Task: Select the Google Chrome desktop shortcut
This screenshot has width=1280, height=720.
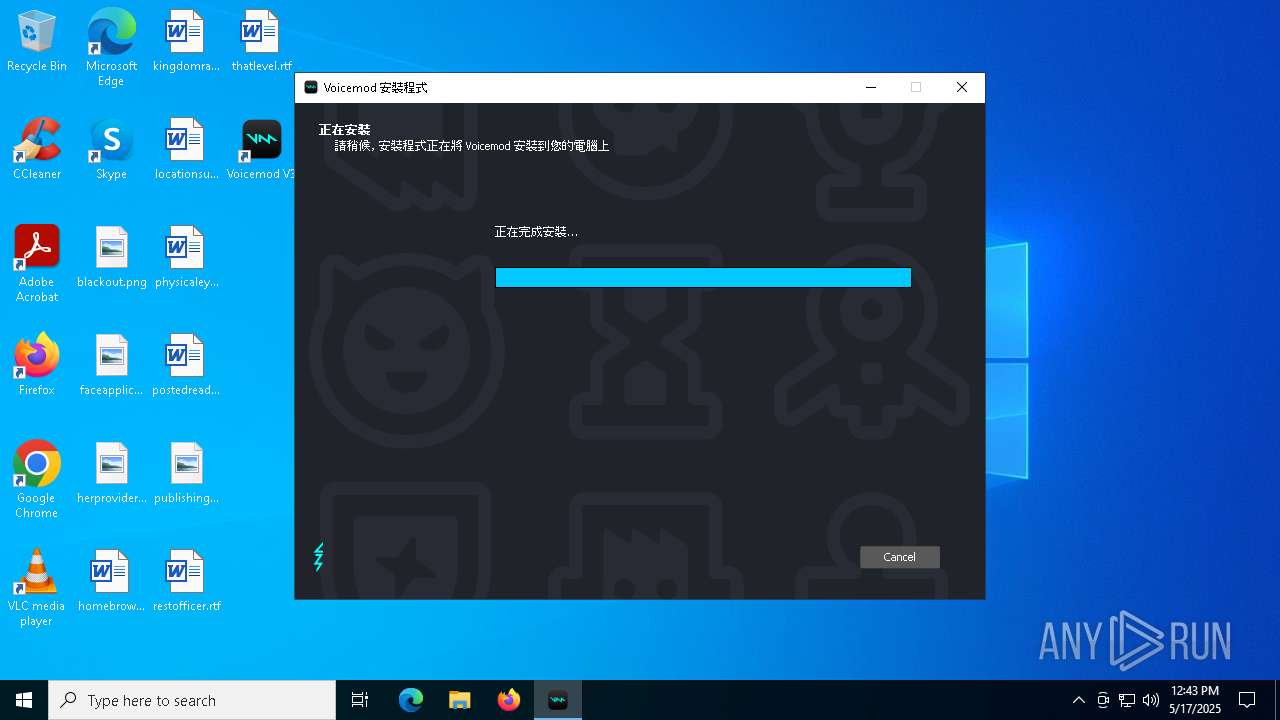Action: [x=37, y=480]
